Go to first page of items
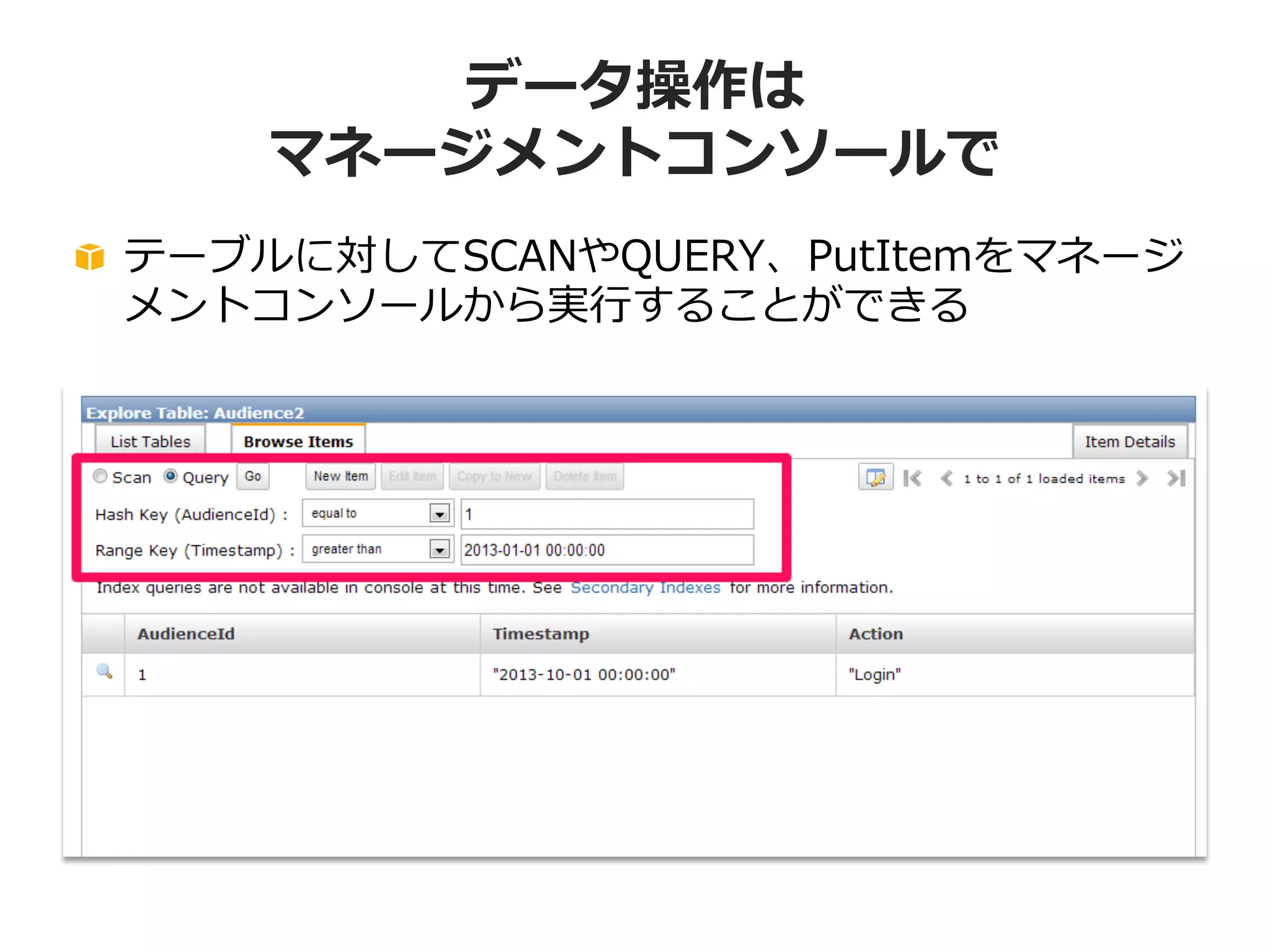Image resolution: width=1270 pixels, height=952 pixels. [912, 478]
